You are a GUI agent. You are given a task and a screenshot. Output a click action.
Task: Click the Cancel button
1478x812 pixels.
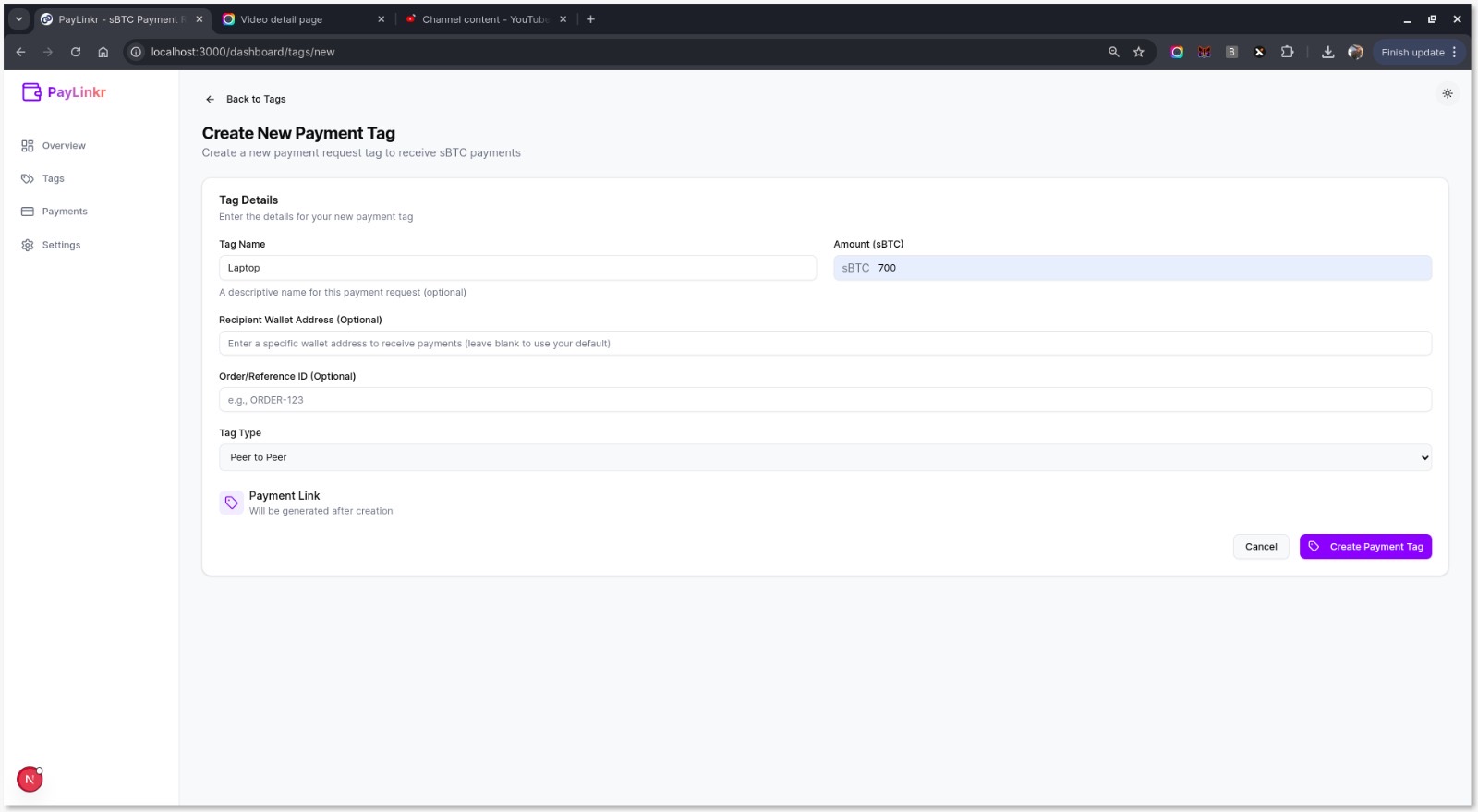point(1261,547)
